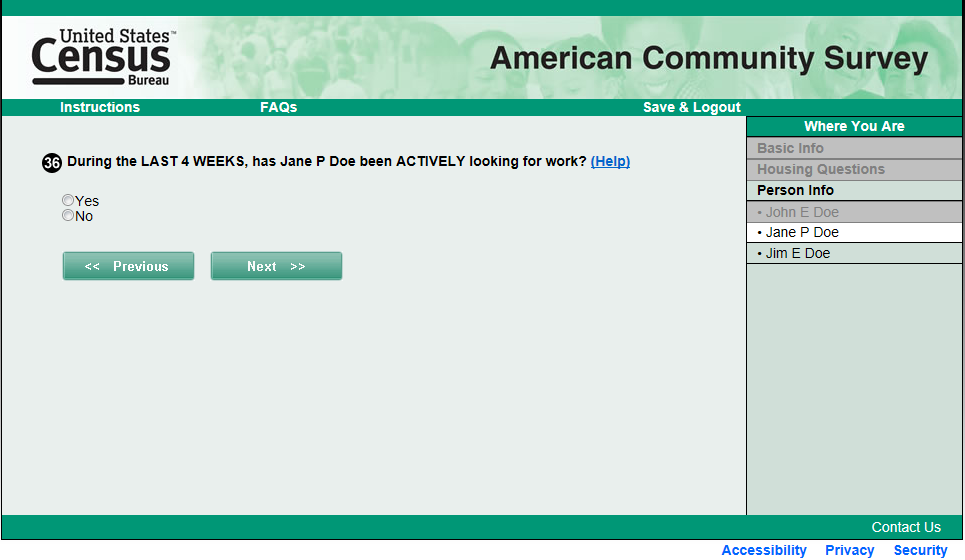This screenshot has height=560, width=965.
Task: Open the Instructions menu item
Action: [100, 107]
